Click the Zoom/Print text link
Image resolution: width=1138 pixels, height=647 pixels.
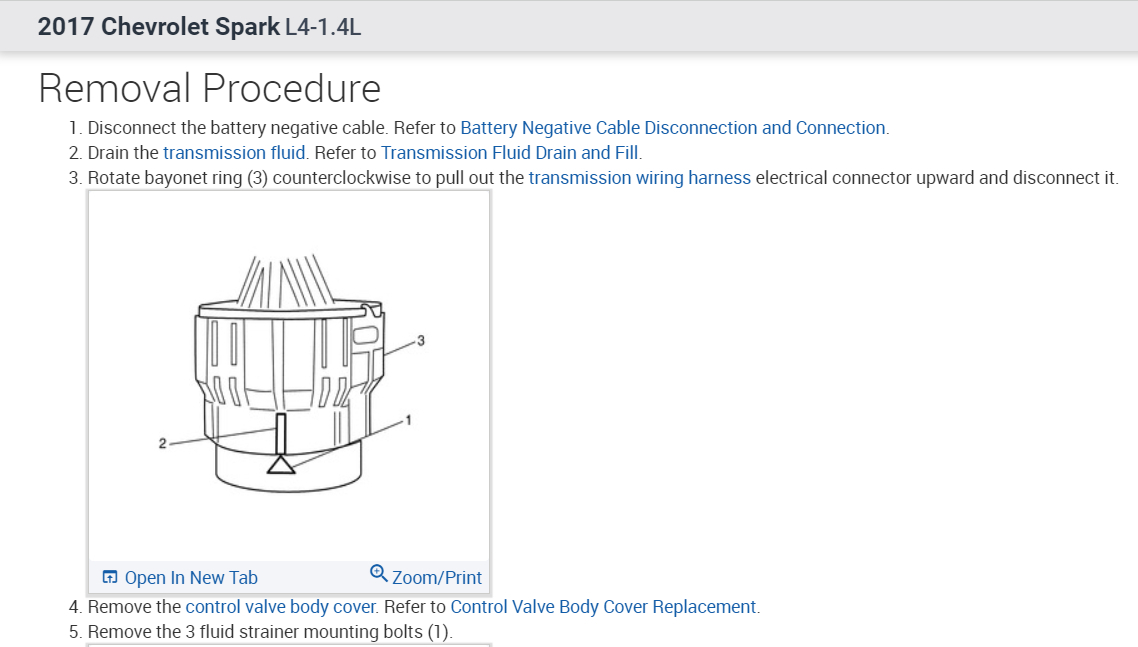point(436,578)
